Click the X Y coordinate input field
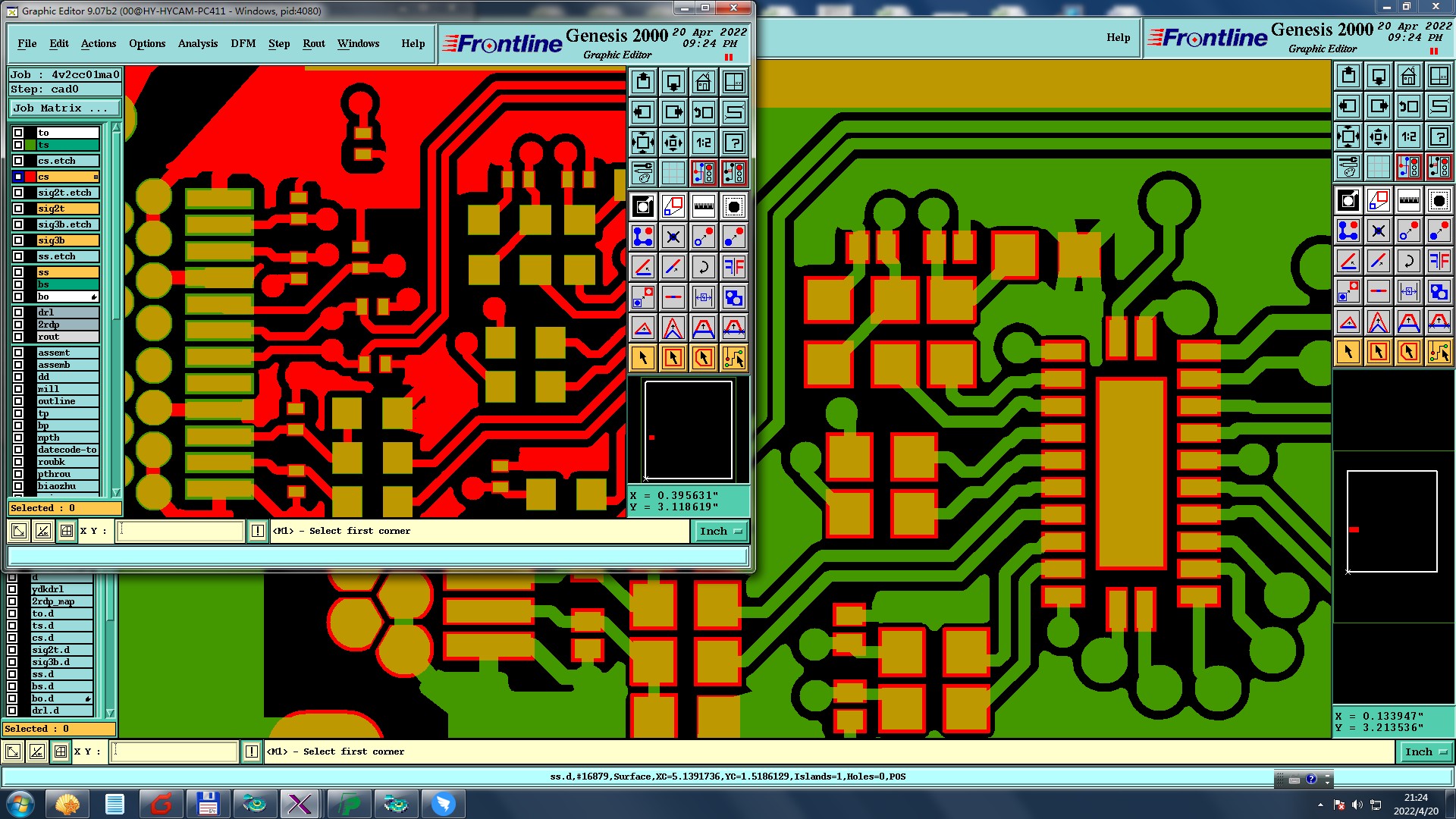Screen dimensions: 1456x819 (180, 531)
